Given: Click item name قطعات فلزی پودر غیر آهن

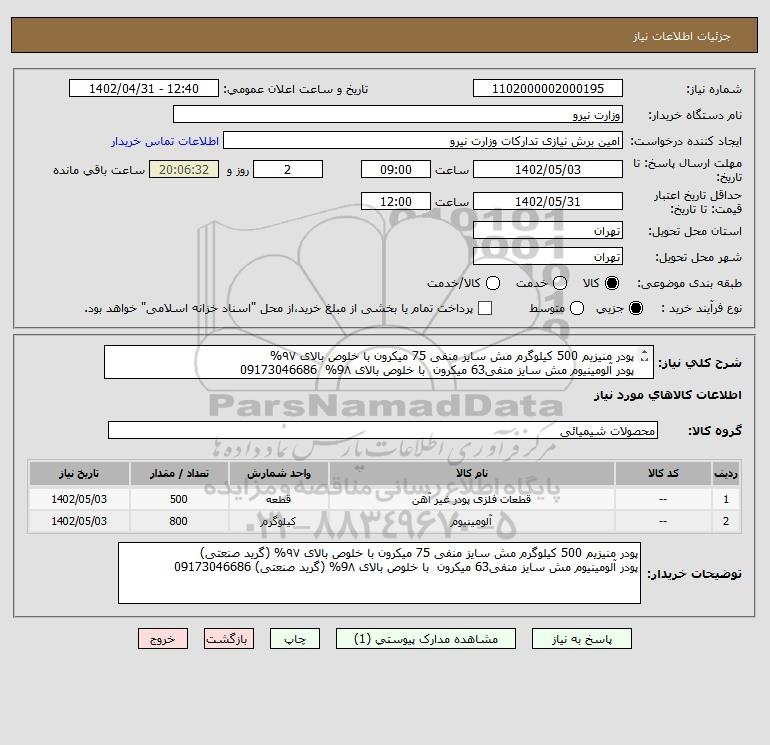Looking at the screenshot, I should 471,500.
